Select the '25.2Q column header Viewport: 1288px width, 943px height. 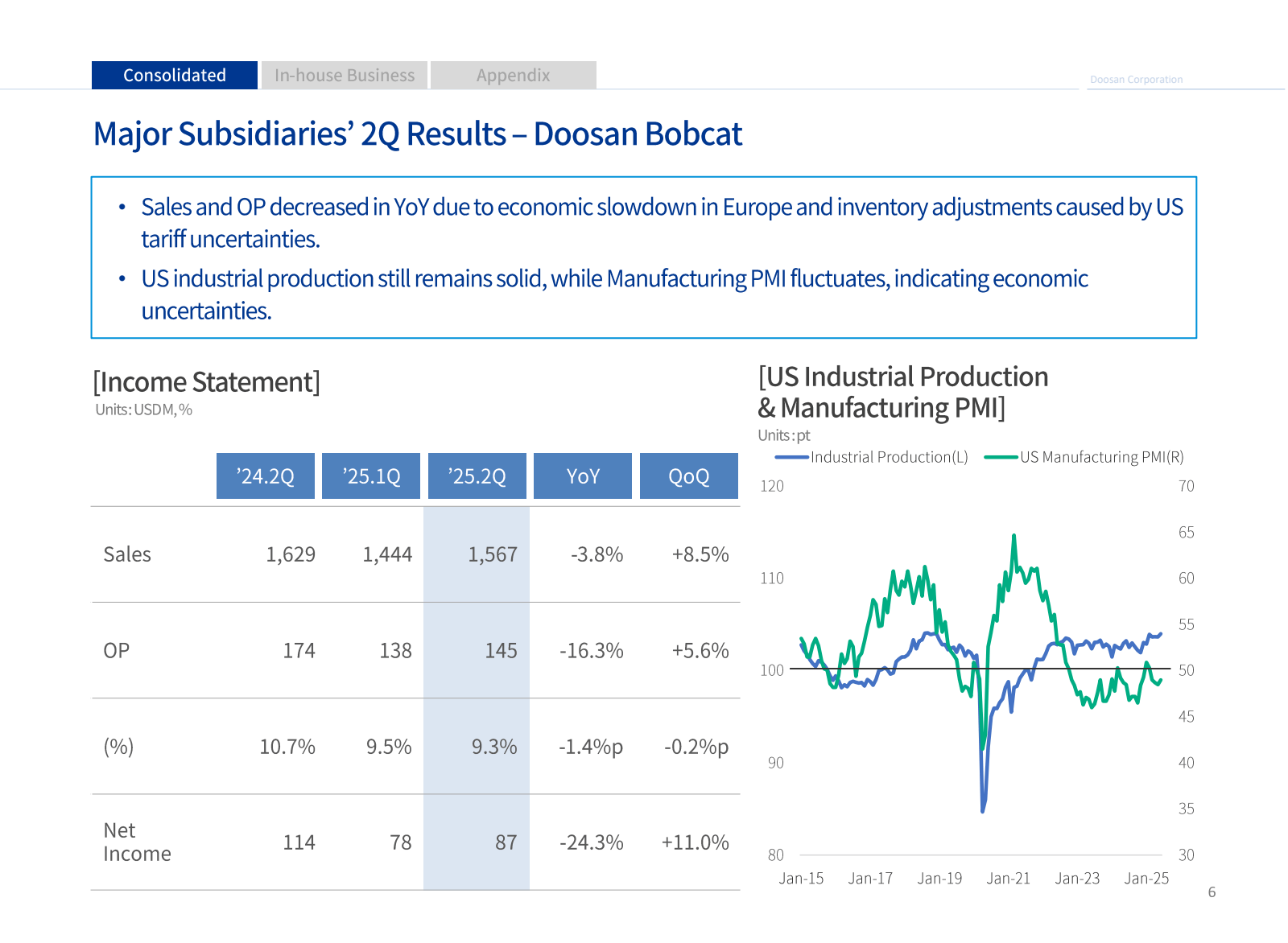coord(477,476)
